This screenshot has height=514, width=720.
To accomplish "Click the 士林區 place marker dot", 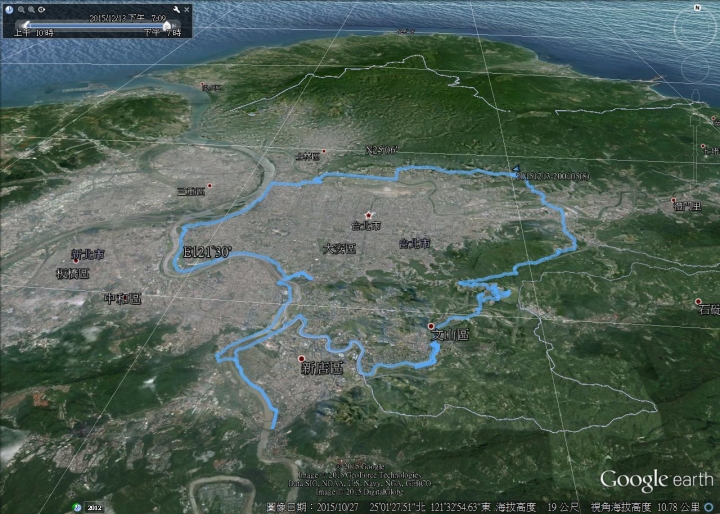I will [x=324, y=151].
